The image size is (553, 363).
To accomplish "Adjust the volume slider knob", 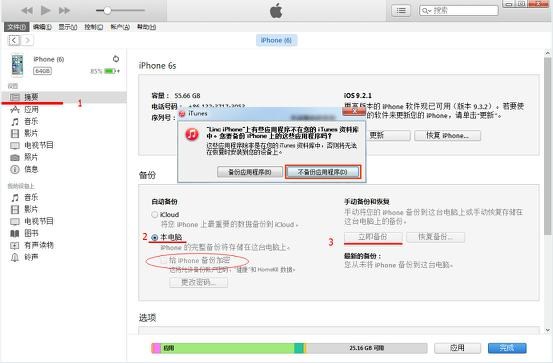I will tap(107, 11).
